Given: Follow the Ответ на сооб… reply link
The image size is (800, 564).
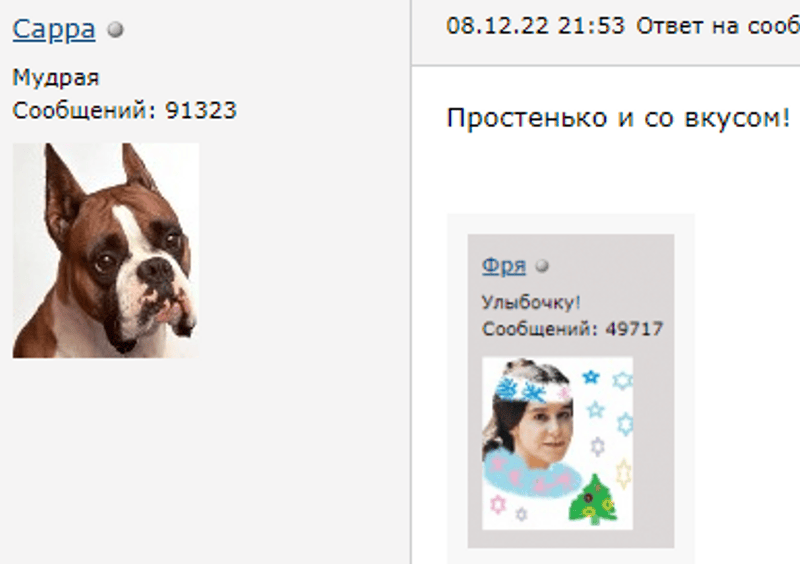Looking at the screenshot, I should pyautogui.click(x=718, y=26).
